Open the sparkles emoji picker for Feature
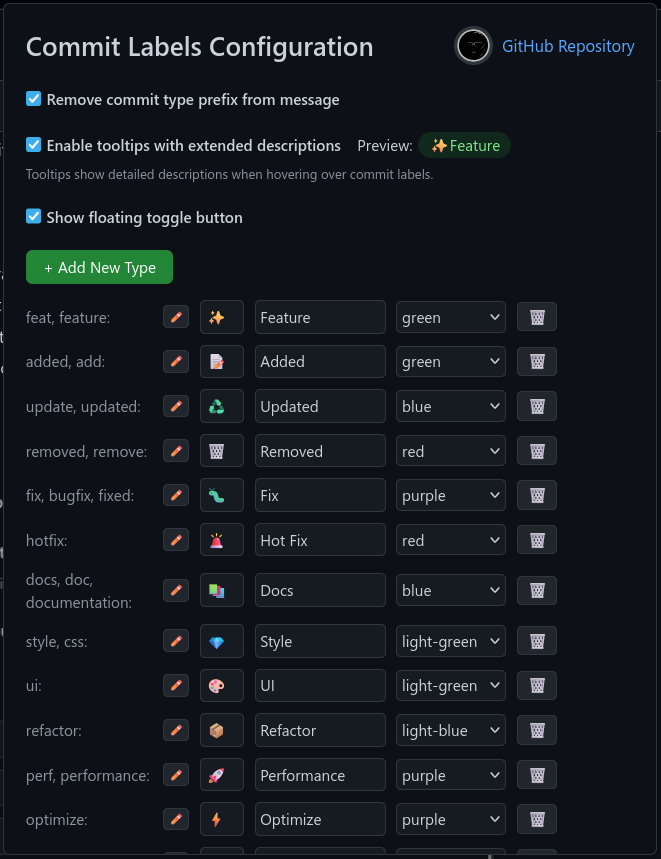The width and height of the screenshot is (661, 859). [222, 317]
